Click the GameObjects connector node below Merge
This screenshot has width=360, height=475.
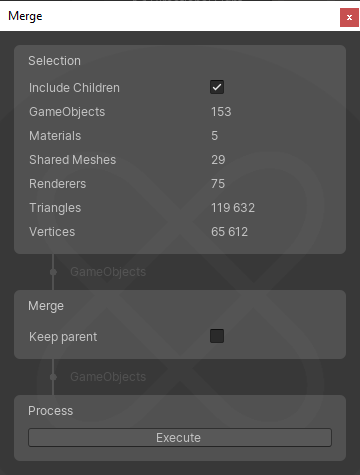click(x=53, y=377)
